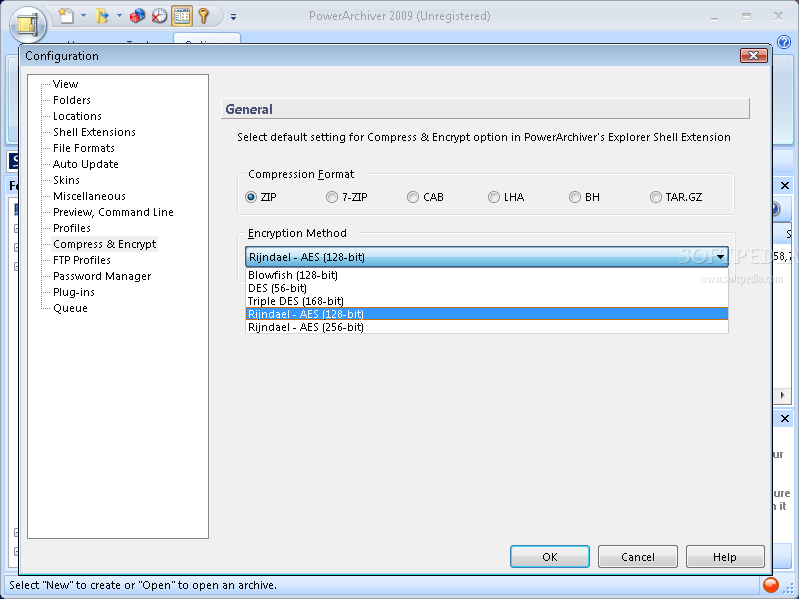
Task: Click the highlighted Configuration toolbar icon
Action: [x=182, y=16]
